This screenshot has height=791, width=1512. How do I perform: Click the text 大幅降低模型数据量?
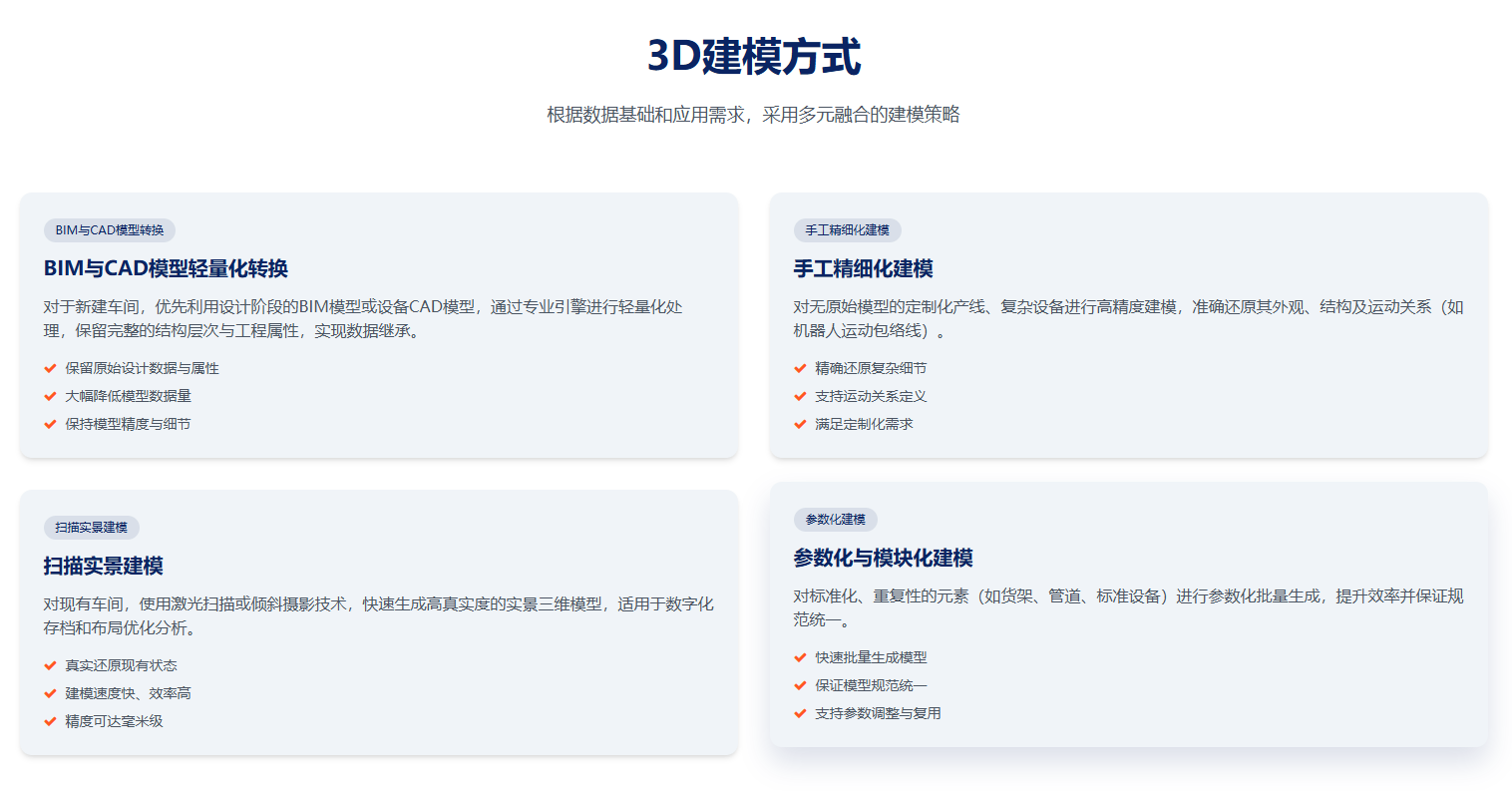point(129,396)
